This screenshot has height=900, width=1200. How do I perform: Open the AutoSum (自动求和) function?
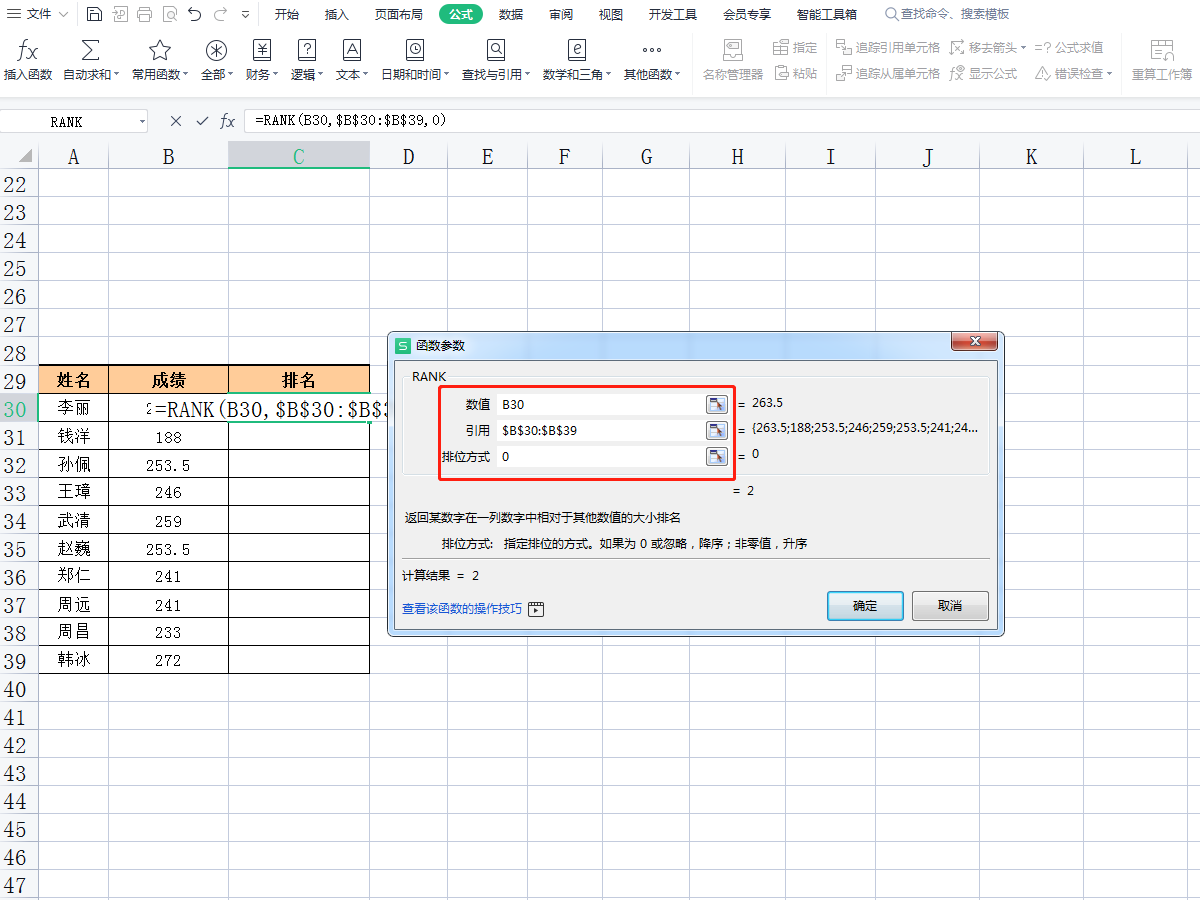coord(90,52)
